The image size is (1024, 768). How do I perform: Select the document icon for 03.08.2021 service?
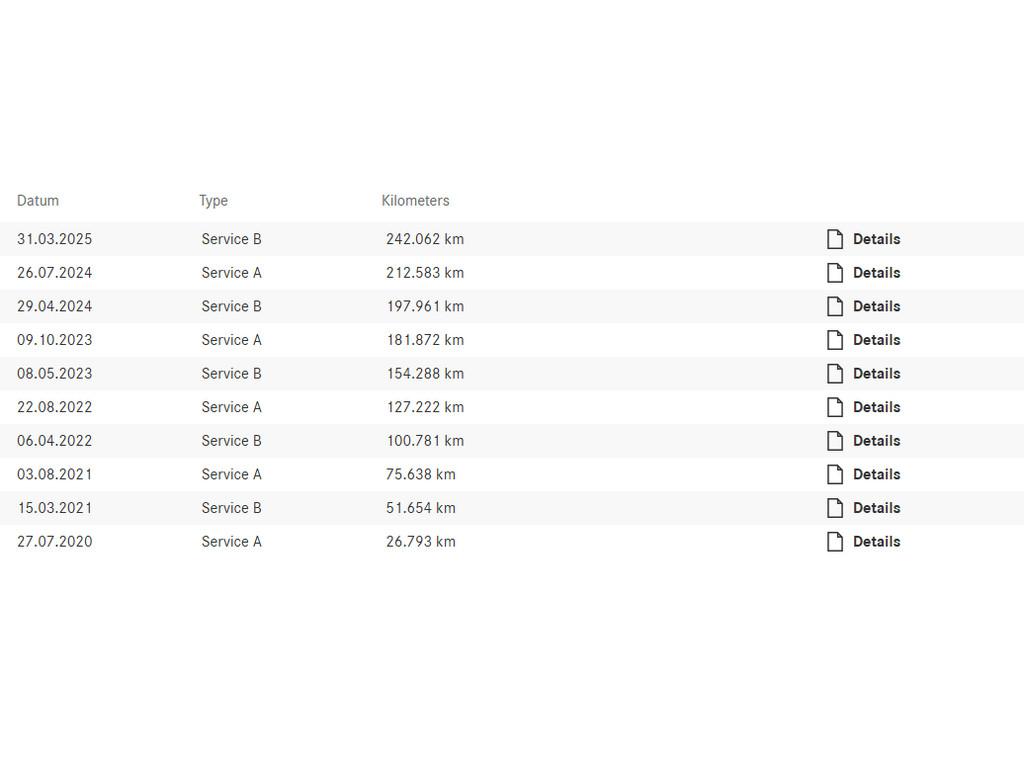click(x=835, y=474)
